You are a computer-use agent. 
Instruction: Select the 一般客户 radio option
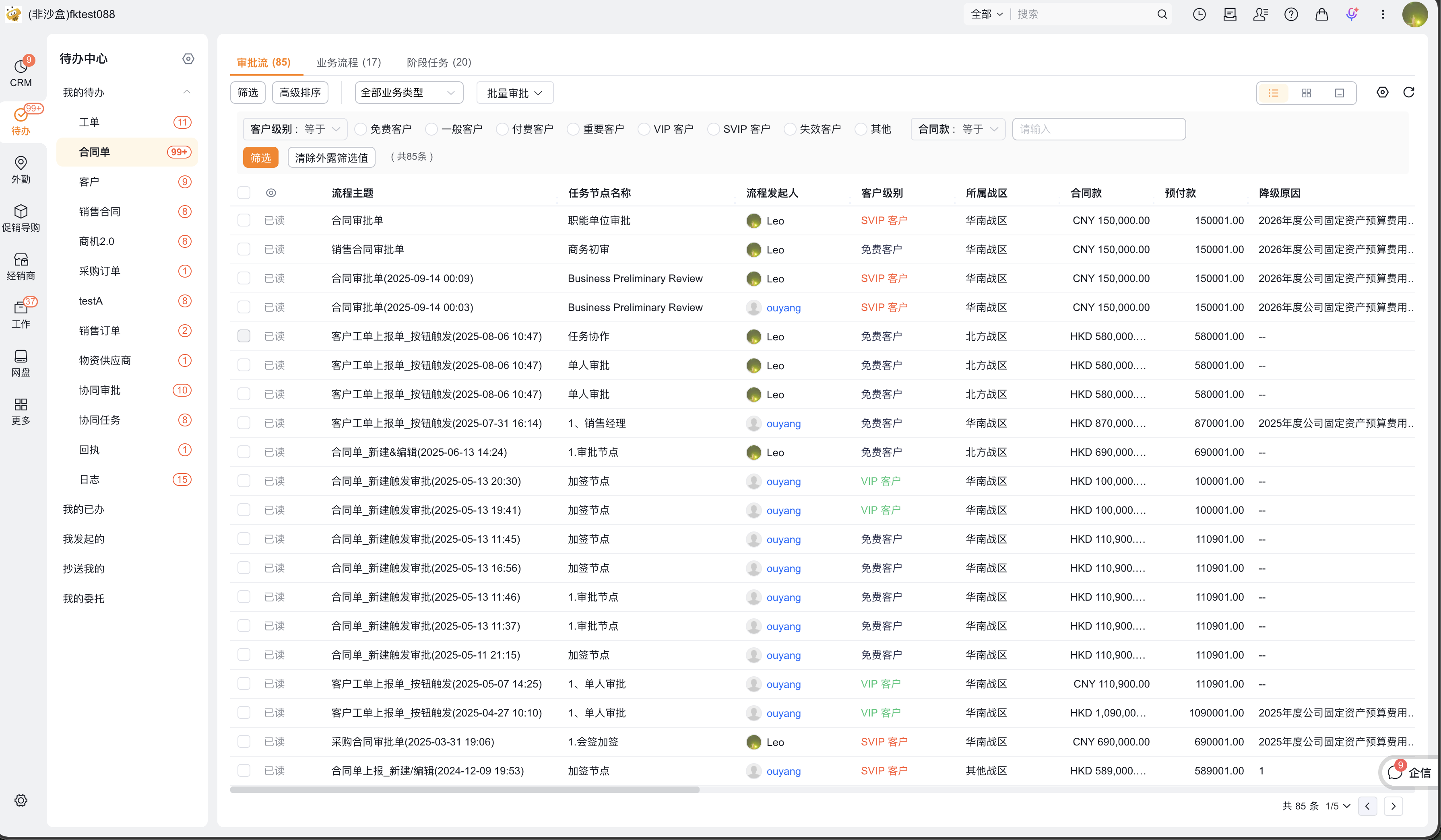coord(432,129)
